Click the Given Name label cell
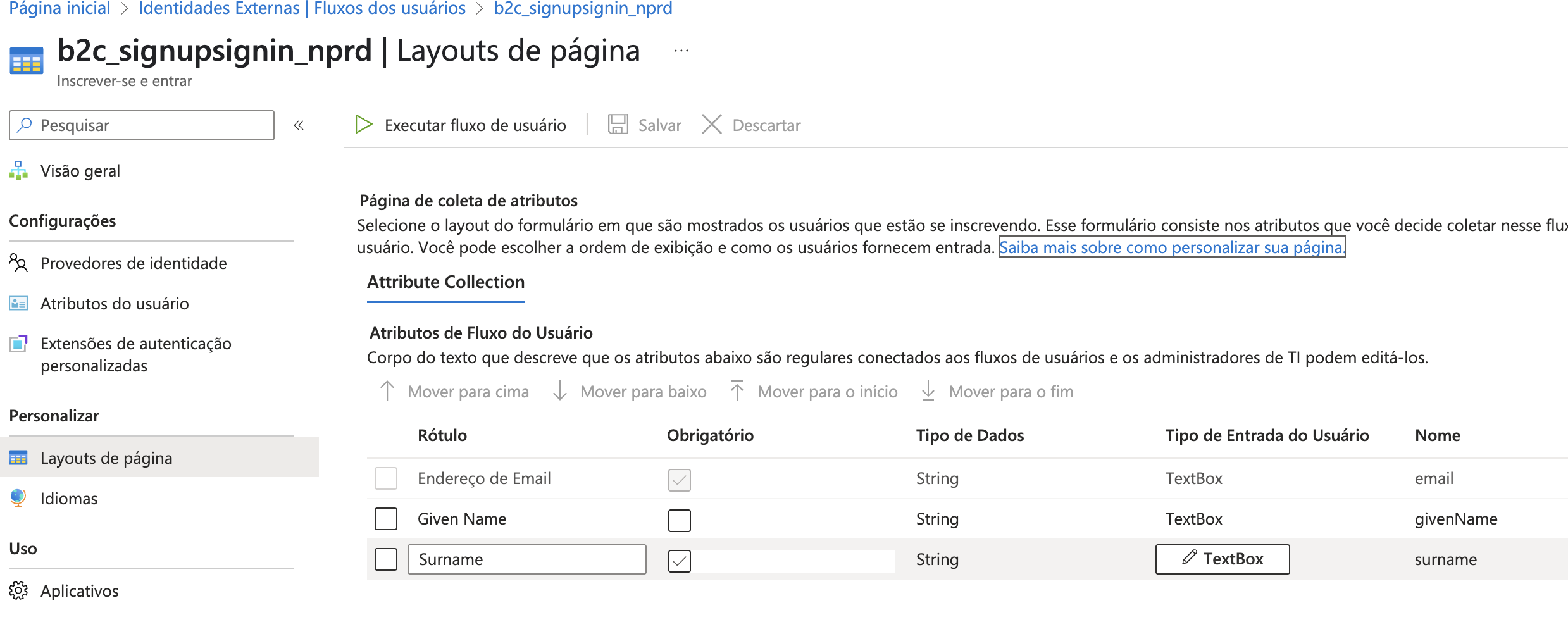The image size is (1568, 634). point(462,519)
